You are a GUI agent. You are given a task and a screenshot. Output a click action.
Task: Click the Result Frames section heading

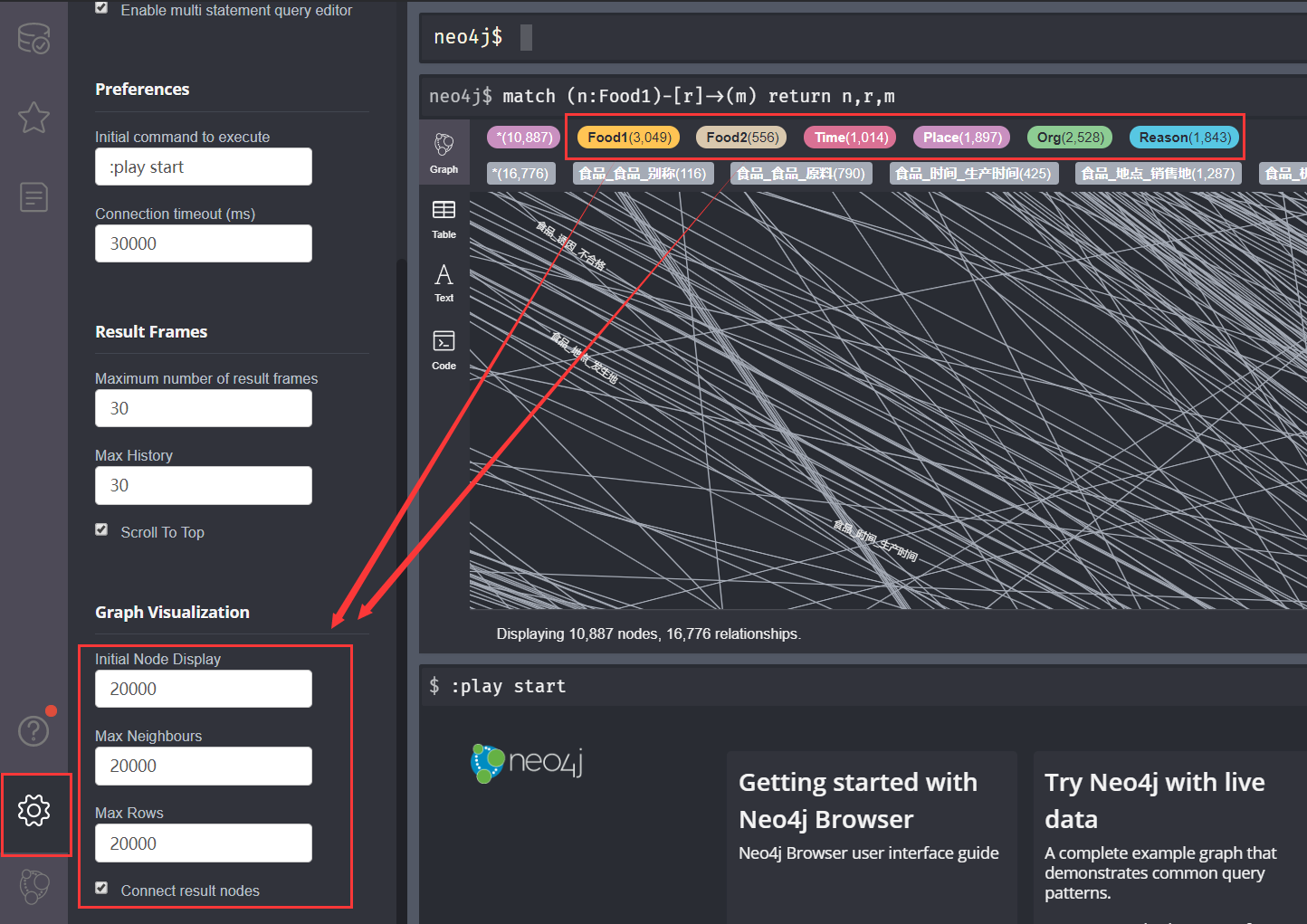tap(151, 331)
